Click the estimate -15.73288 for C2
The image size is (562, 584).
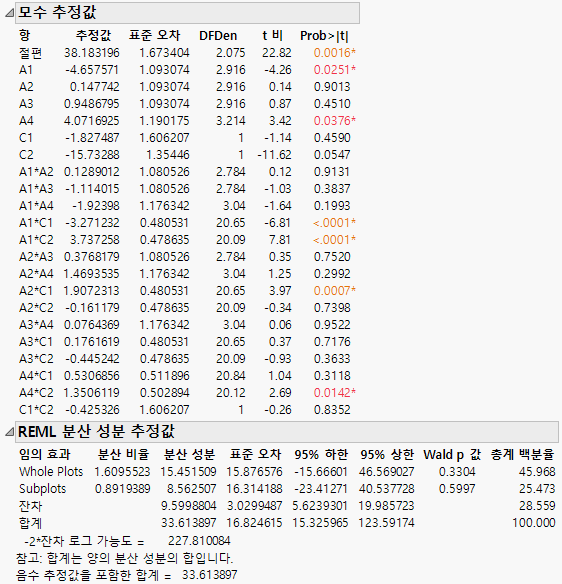[x=92, y=155]
